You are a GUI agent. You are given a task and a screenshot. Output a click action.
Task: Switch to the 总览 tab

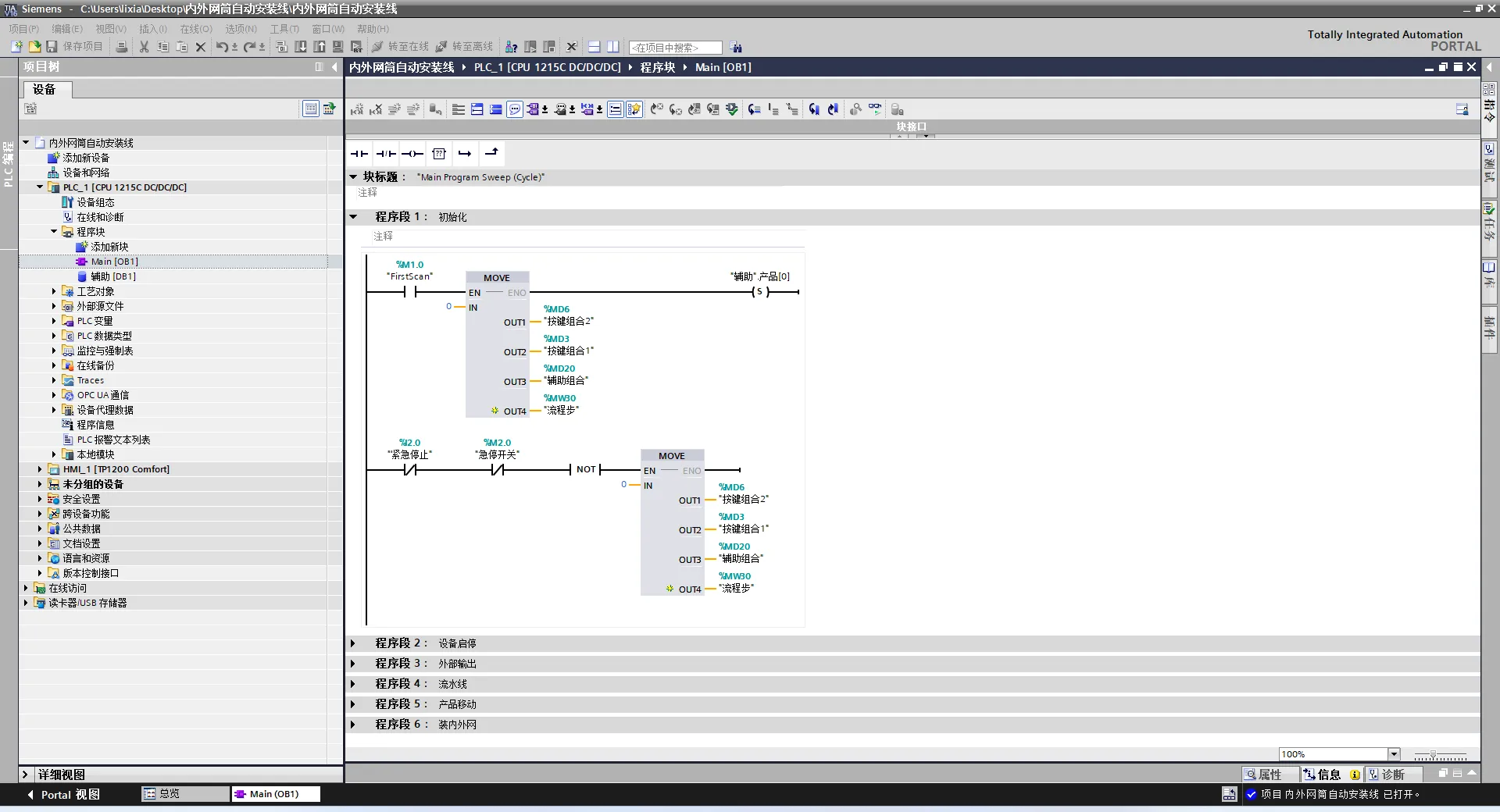(x=184, y=794)
